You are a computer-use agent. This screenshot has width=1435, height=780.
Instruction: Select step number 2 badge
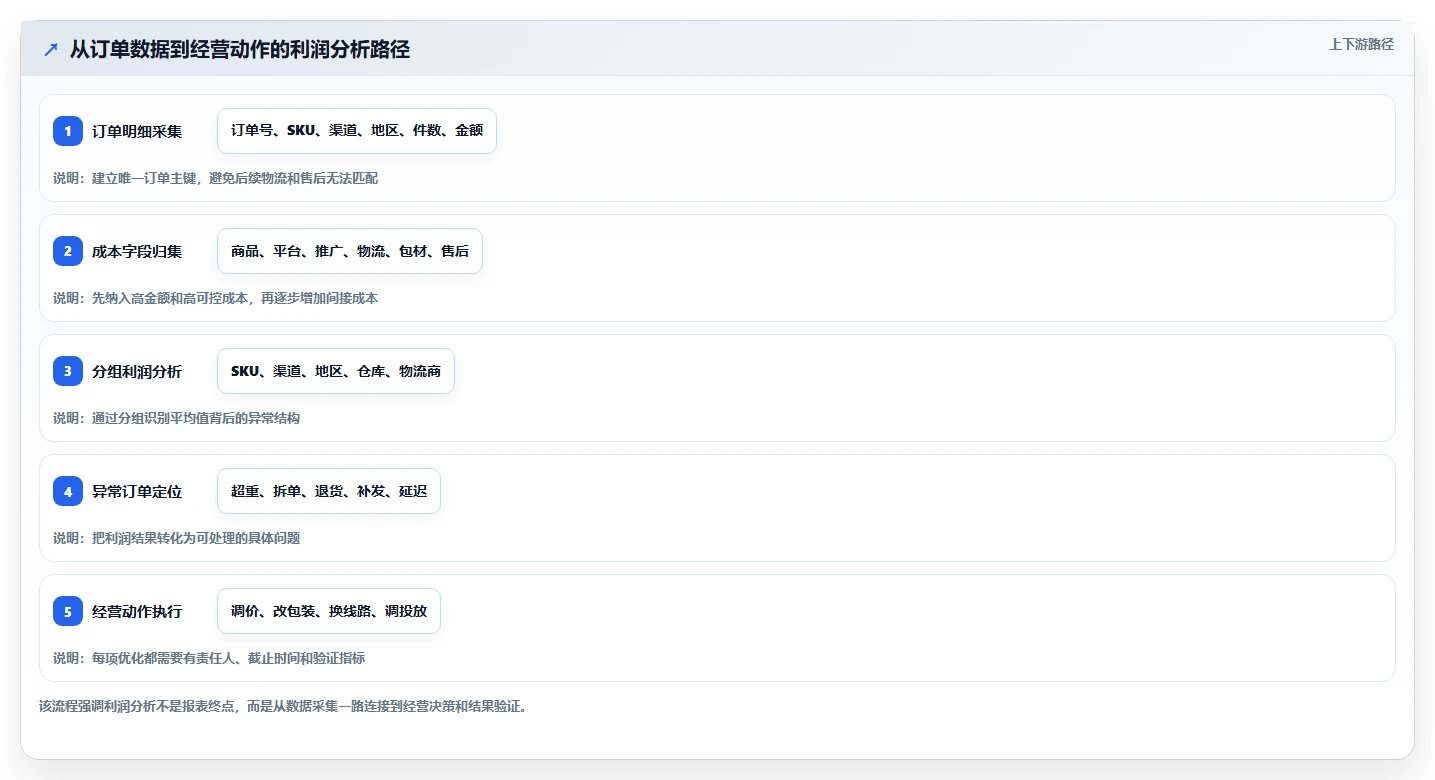tap(68, 251)
